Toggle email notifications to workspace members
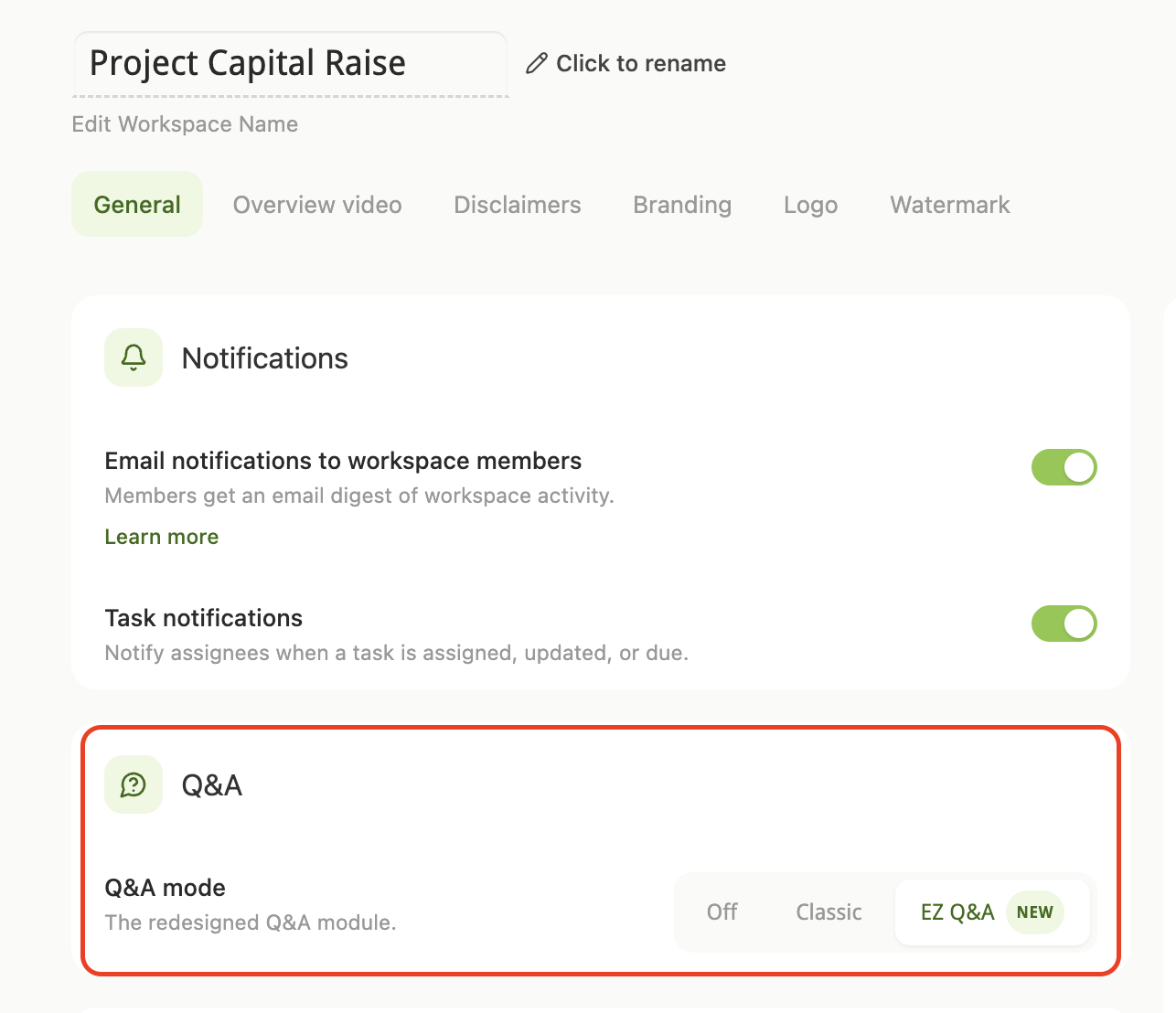The image size is (1176, 1013). click(1064, 467)
